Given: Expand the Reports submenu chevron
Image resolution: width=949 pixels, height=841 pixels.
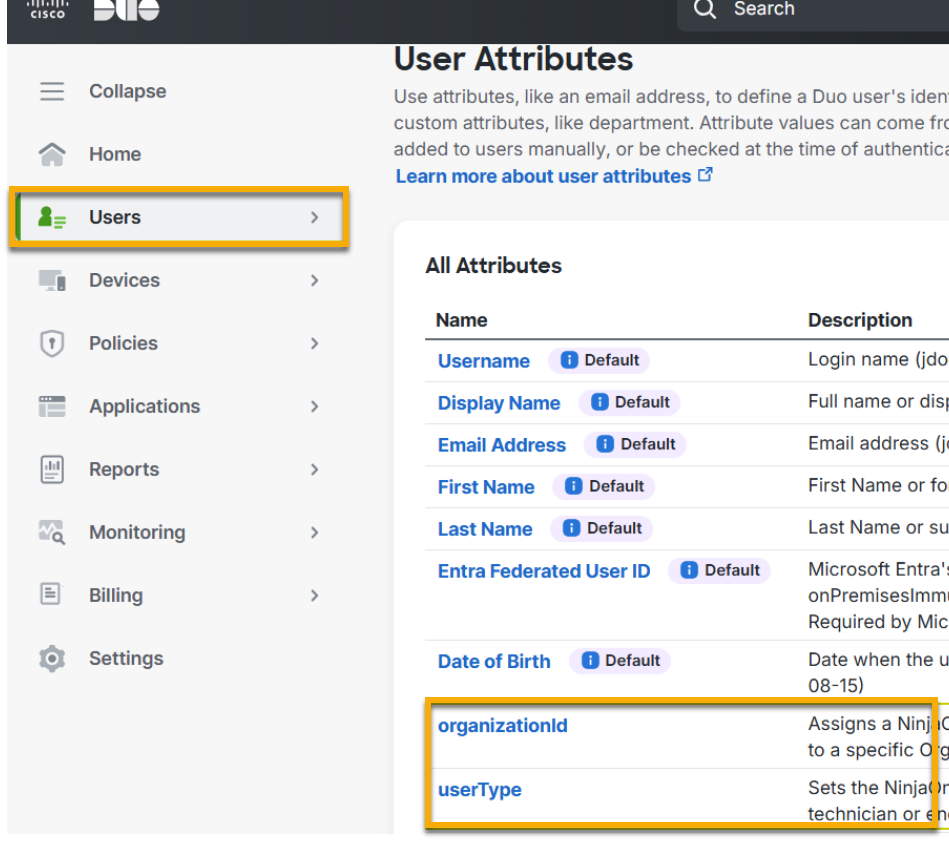Looking at the screenshot, I should pos(313,469).
